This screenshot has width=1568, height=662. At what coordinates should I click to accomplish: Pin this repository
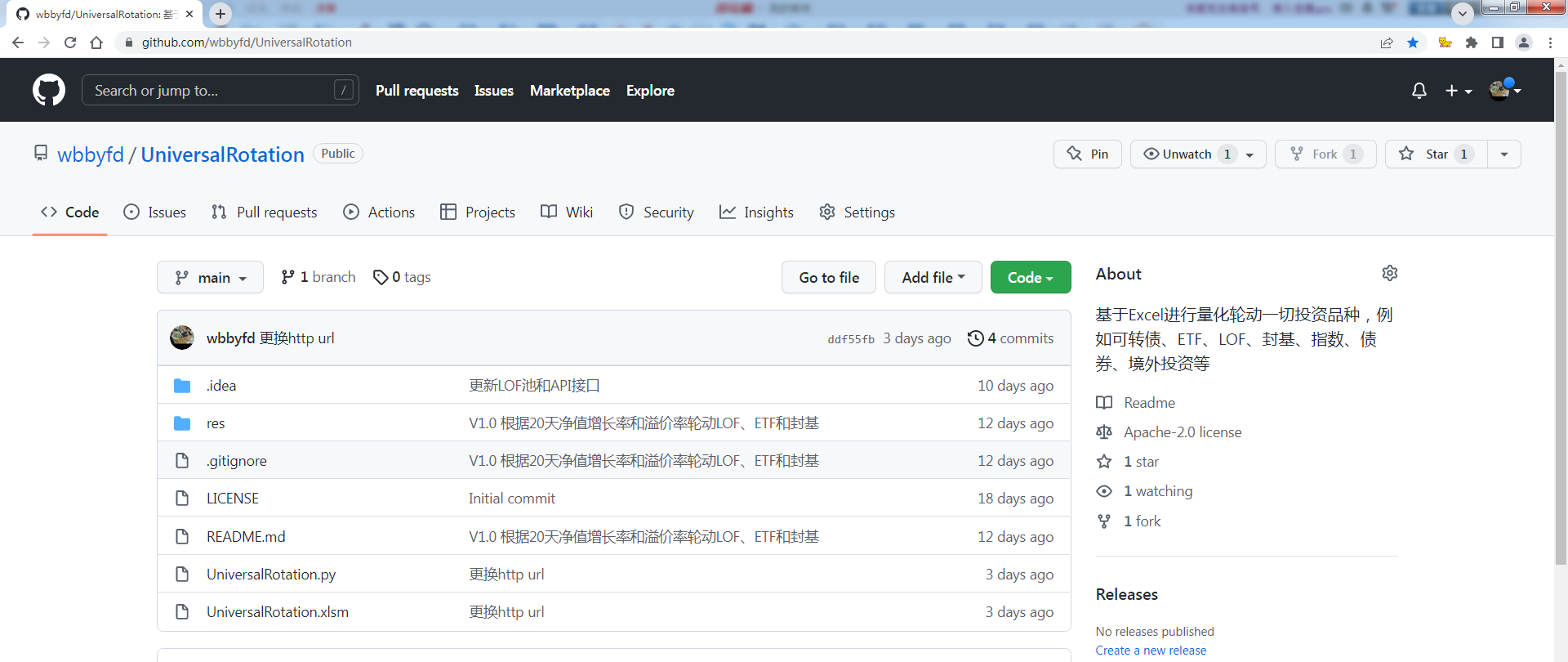[1088, 154]
